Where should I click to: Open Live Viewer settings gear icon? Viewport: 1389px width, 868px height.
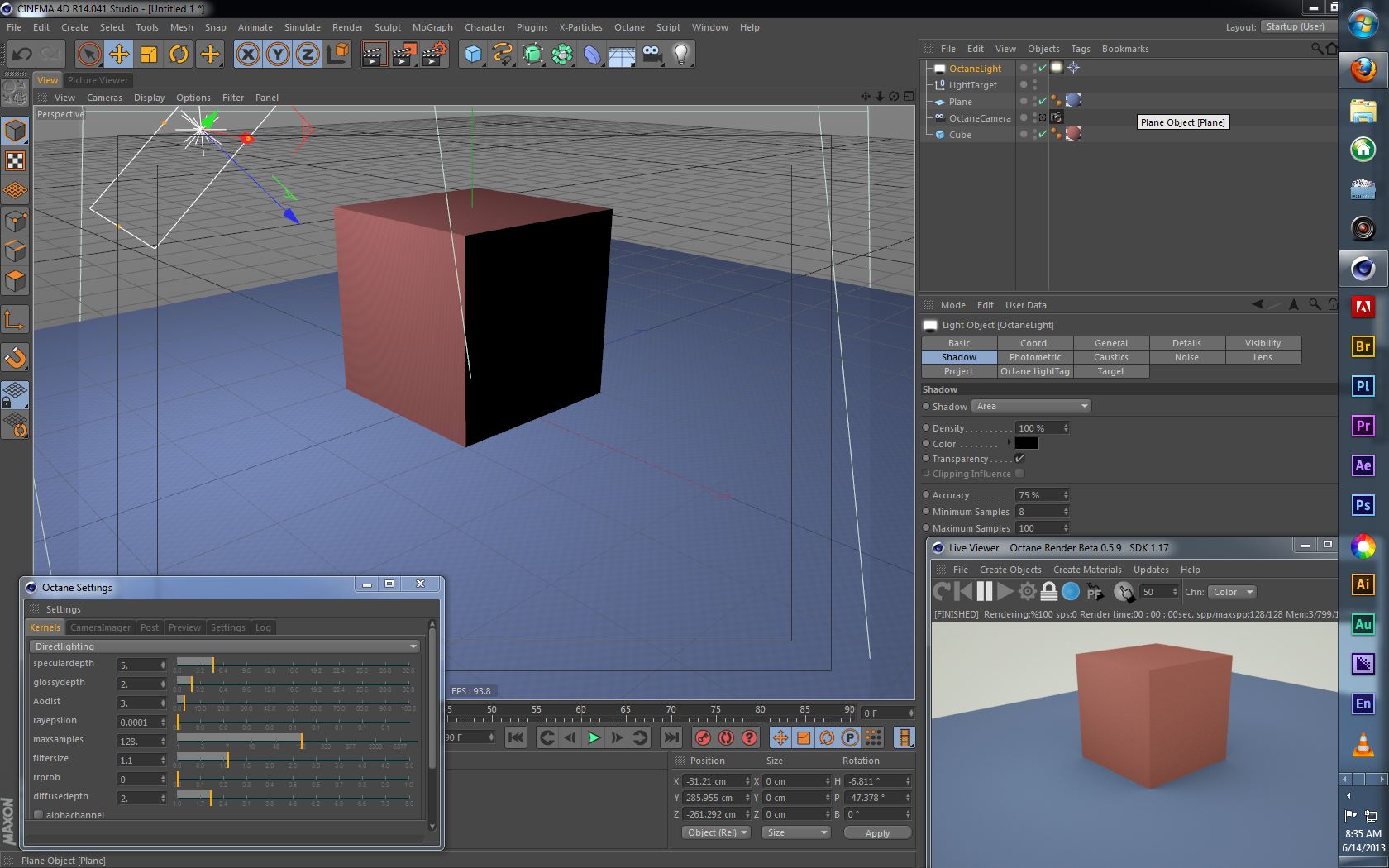click(1028, 591)
